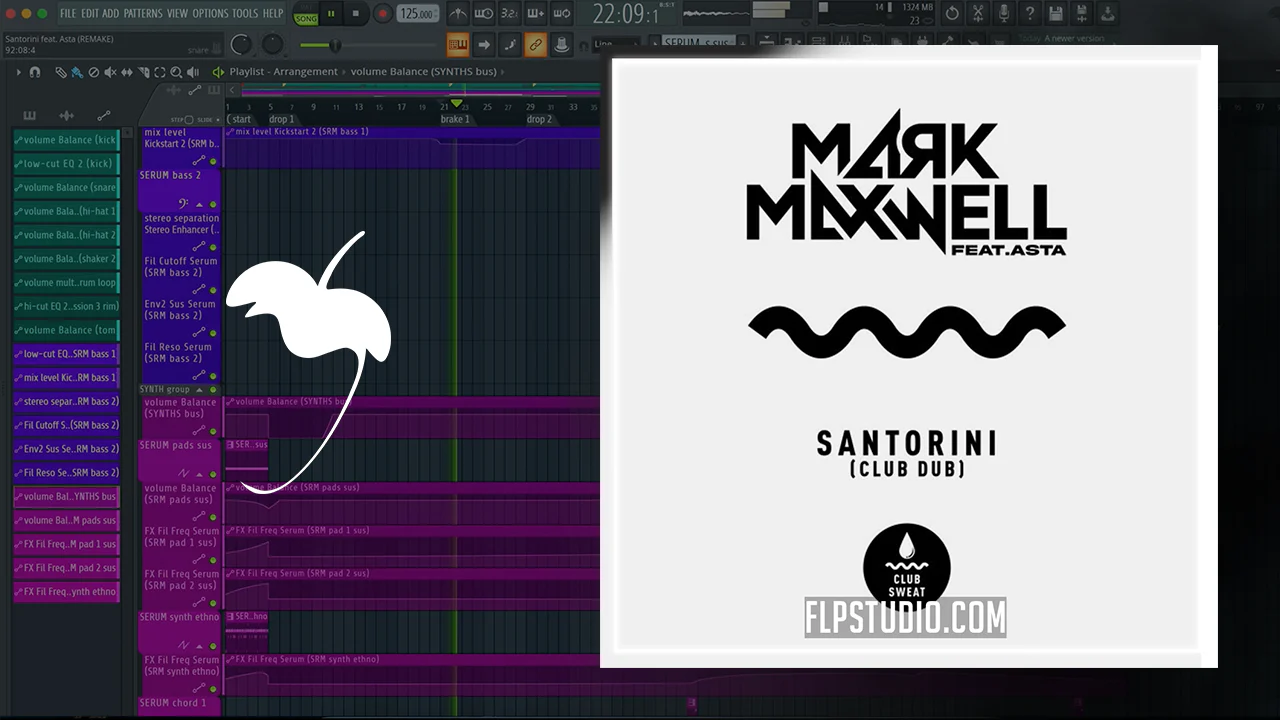1280x720 pixels.
Task: Click the microphone recording icon
Action: 1004,14
